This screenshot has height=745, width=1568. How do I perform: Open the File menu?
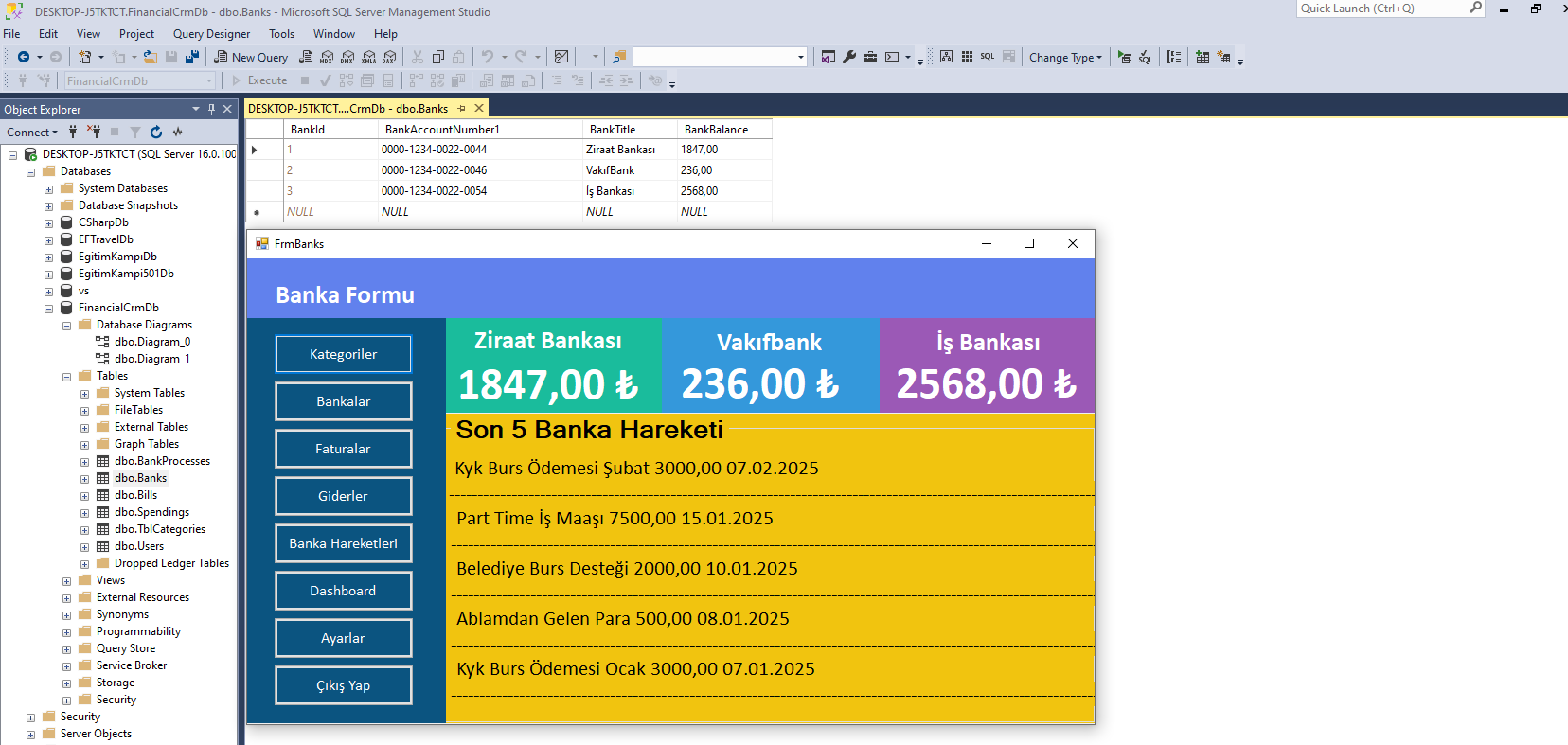pos(11,33)
